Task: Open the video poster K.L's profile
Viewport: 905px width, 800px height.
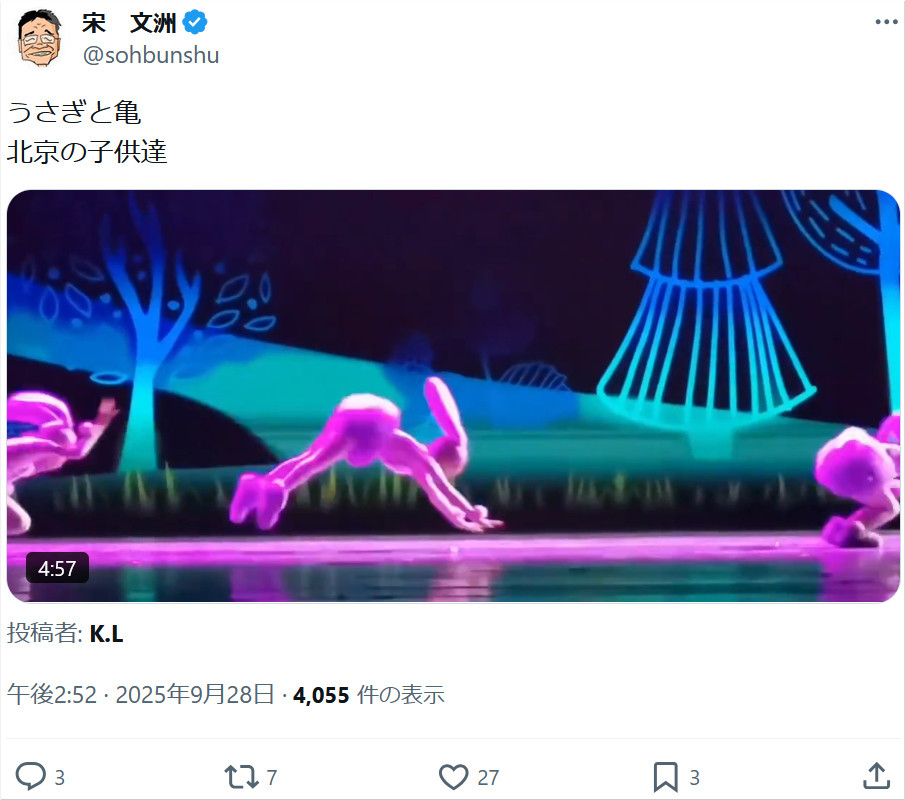Action: (106, 634)
